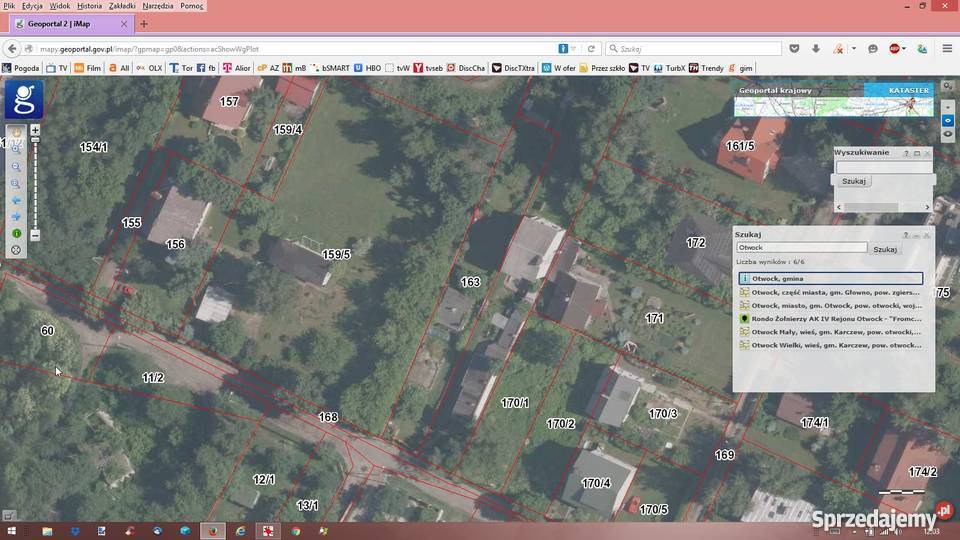This screenshot has height=540, width=960.
Task: Click the full extent circle tool
Action: (17, 250)
